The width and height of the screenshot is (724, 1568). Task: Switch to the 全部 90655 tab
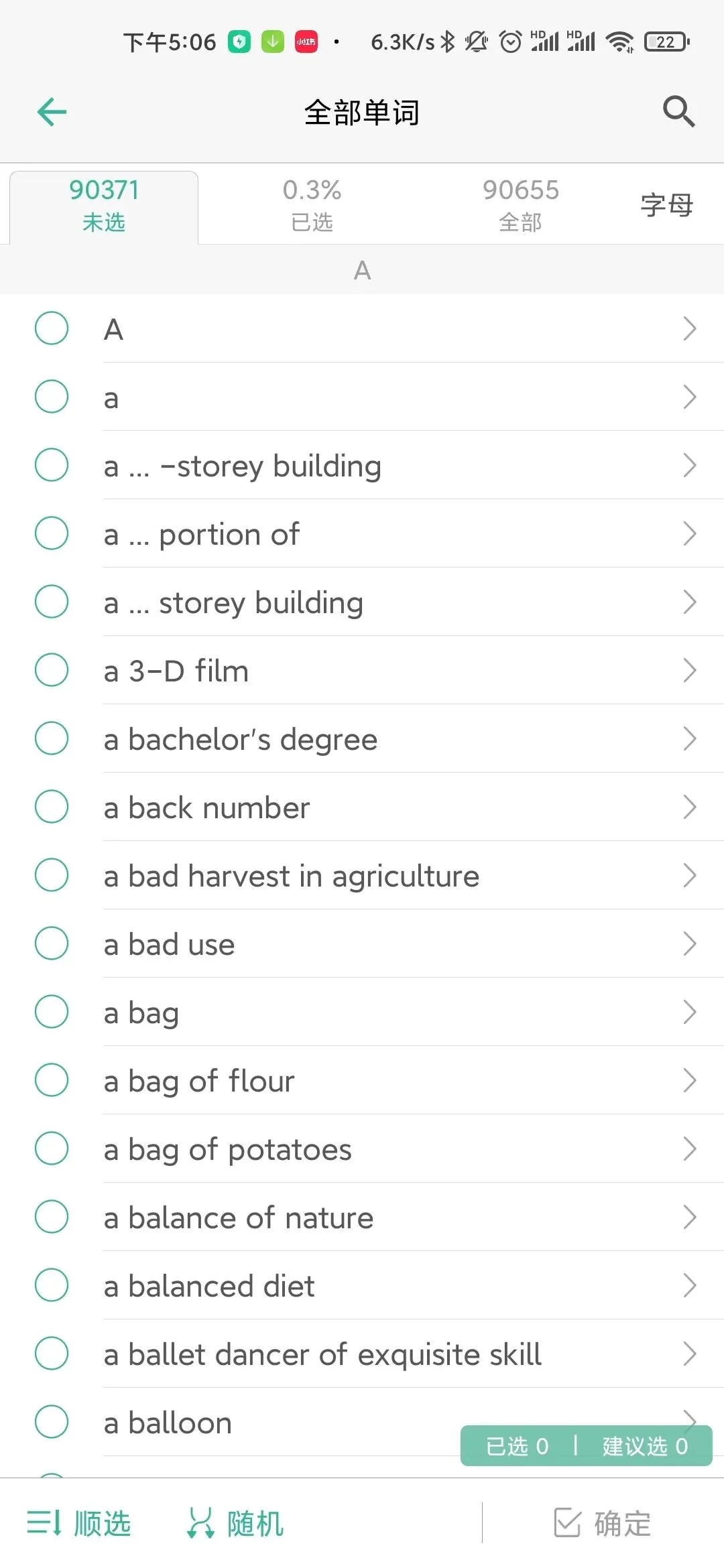pyautogui.click(x=520, y=205)
